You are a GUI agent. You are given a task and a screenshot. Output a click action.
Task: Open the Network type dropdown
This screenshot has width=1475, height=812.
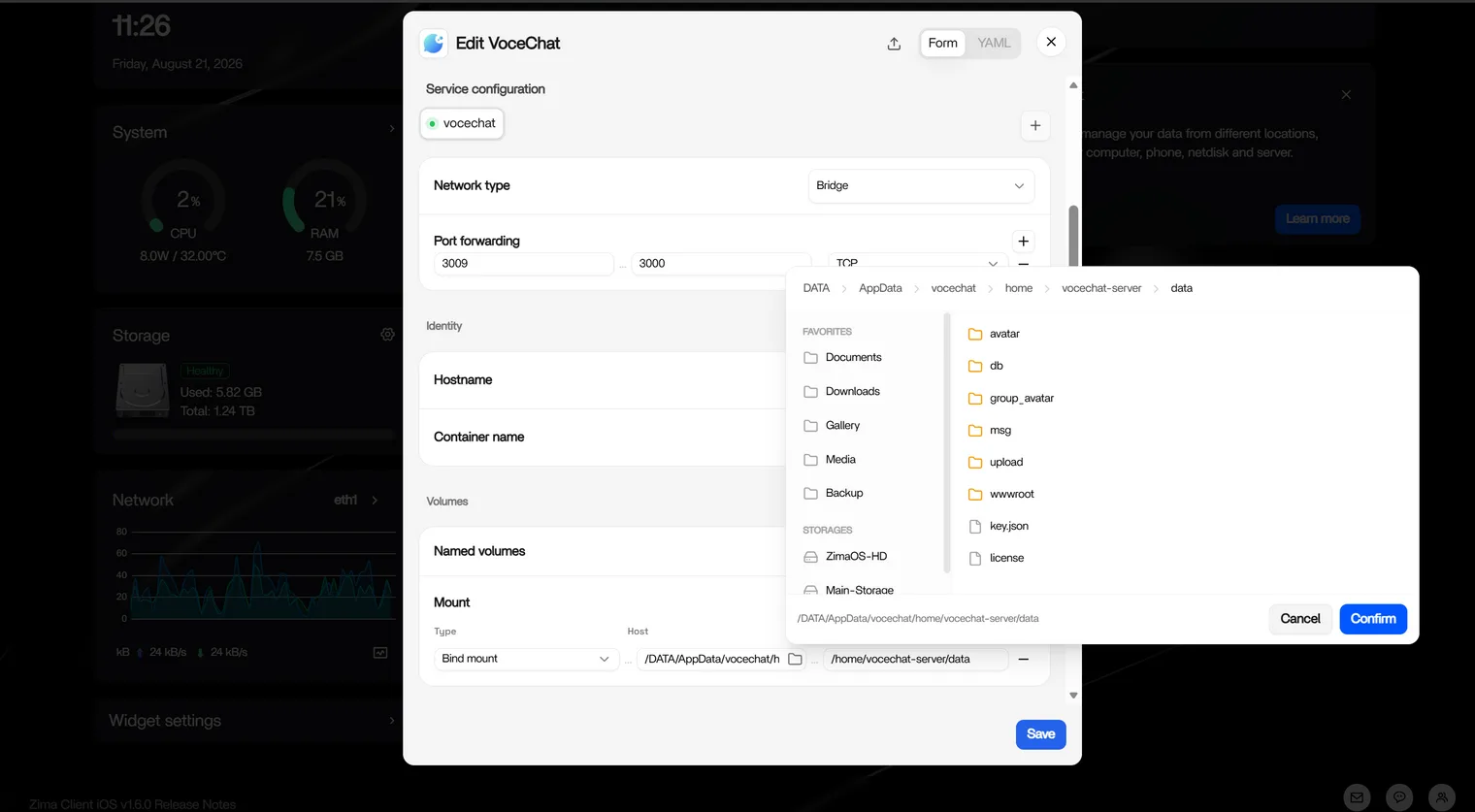[921, 185]
